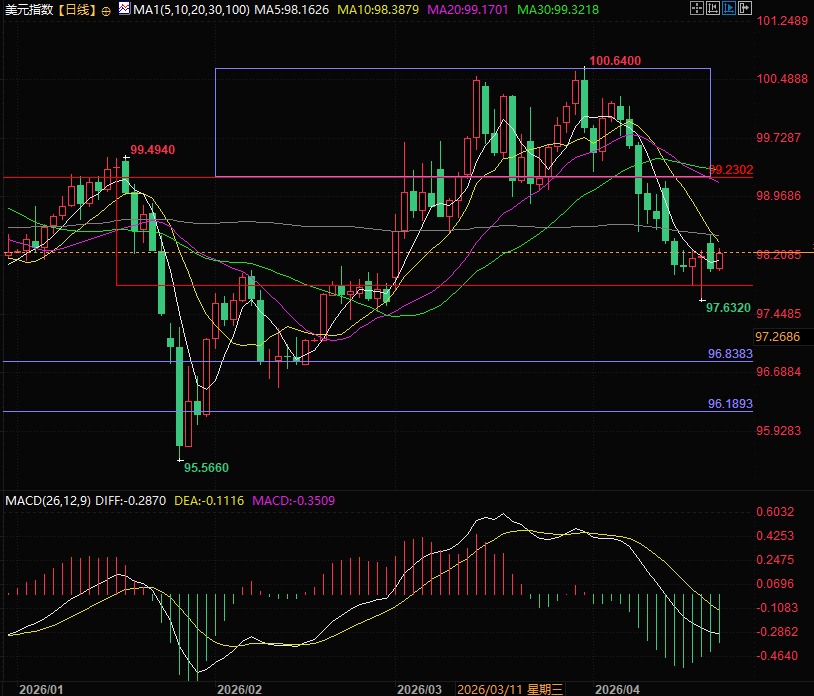Screen dimensions: 814x696
Task: Click the yellow MA10:98.3879 legend
Action: (377, 9)
